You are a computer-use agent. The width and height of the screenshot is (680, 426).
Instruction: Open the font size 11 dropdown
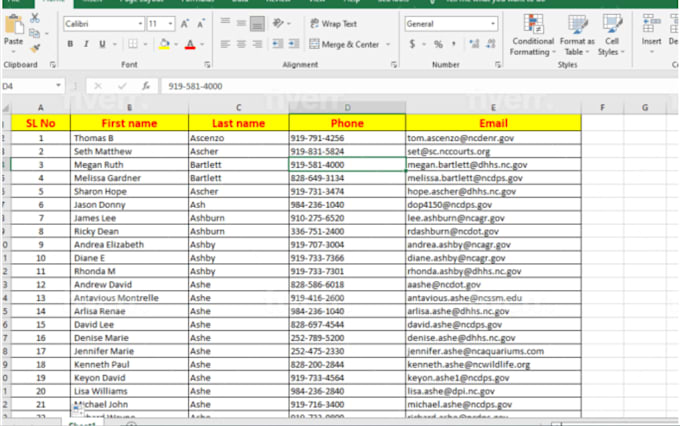tap(170, 24)
